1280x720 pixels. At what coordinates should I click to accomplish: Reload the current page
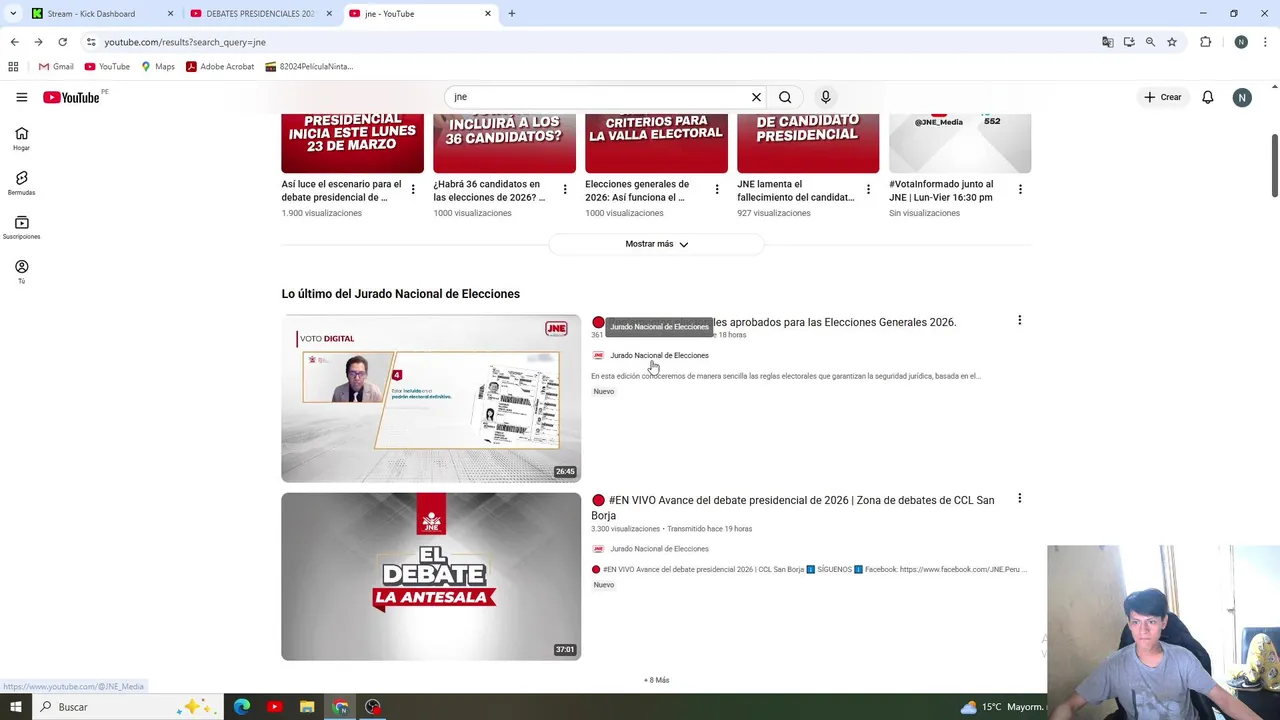click(62, 42)
